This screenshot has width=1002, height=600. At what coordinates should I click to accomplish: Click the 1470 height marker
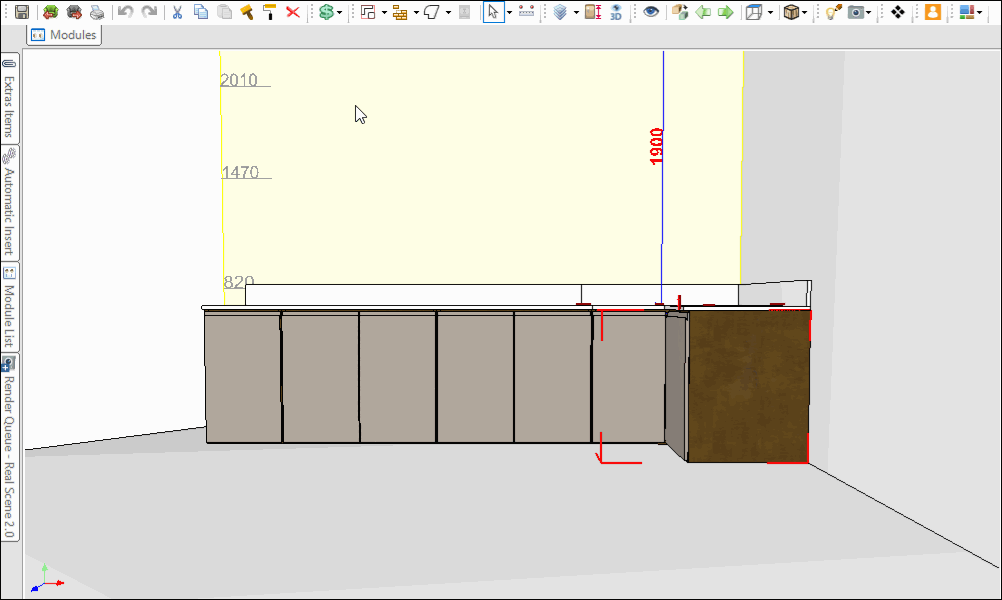pyautogui.click(x=240, y=172)
